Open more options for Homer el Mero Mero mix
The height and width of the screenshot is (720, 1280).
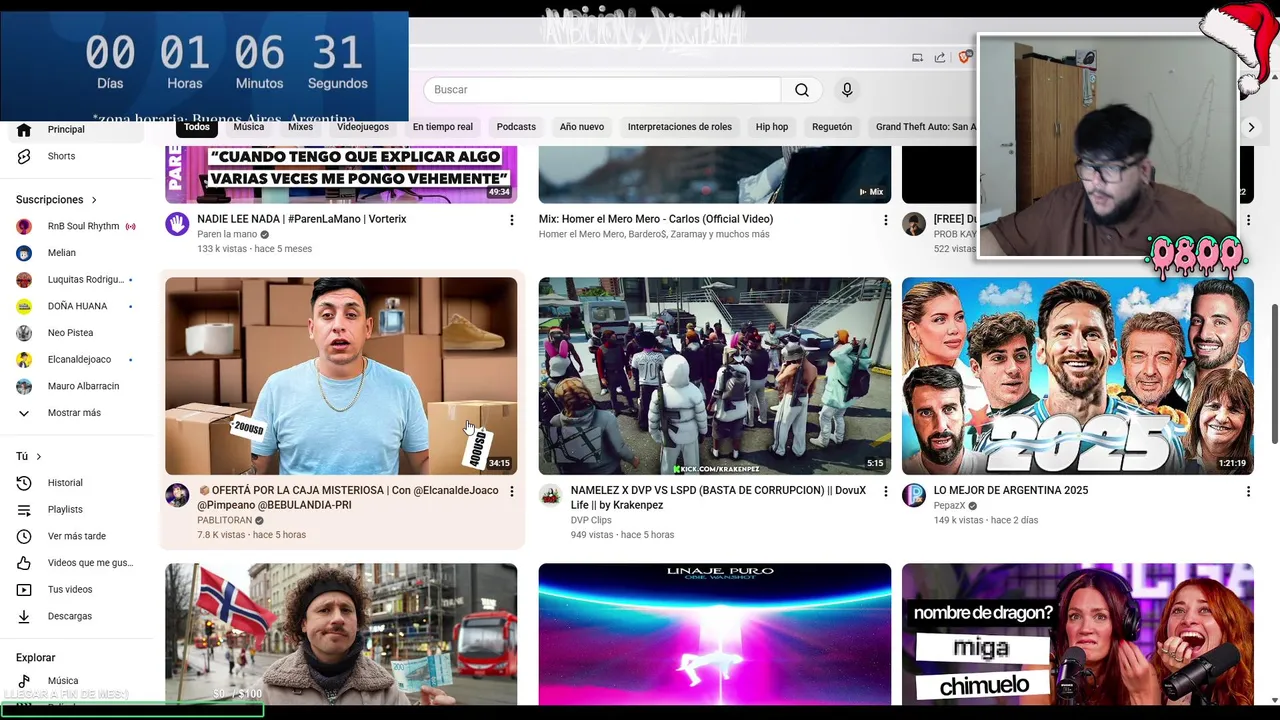885,220
